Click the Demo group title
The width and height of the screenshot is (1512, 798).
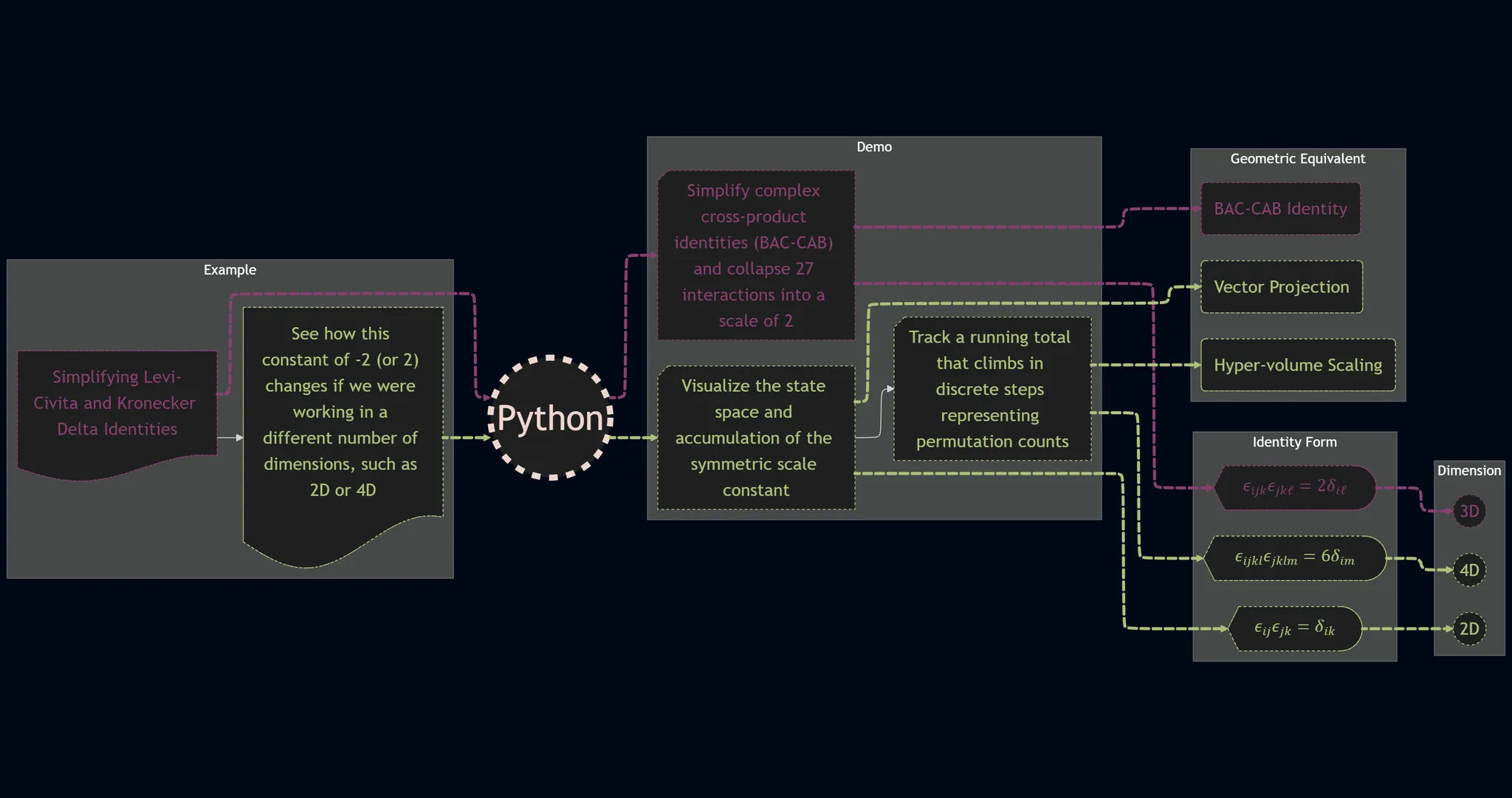874,147
